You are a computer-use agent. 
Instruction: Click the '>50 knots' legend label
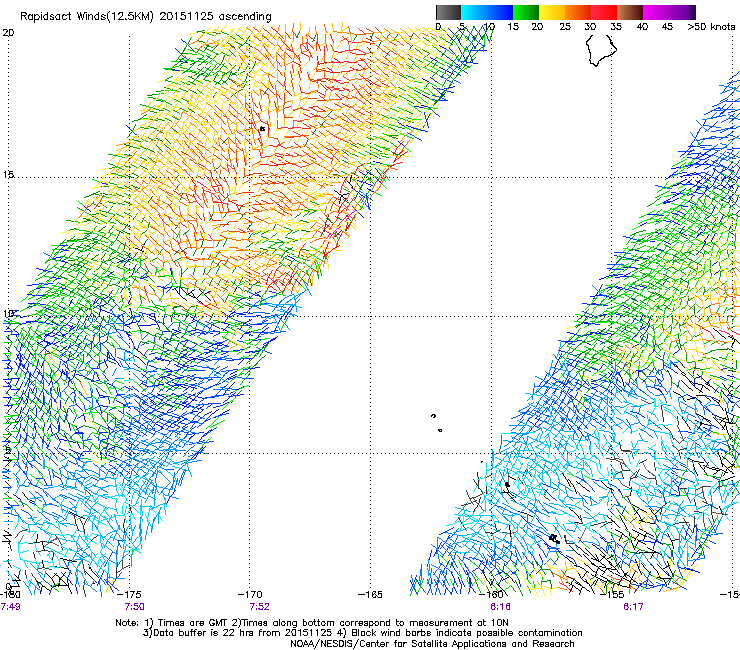click(711, 27)
